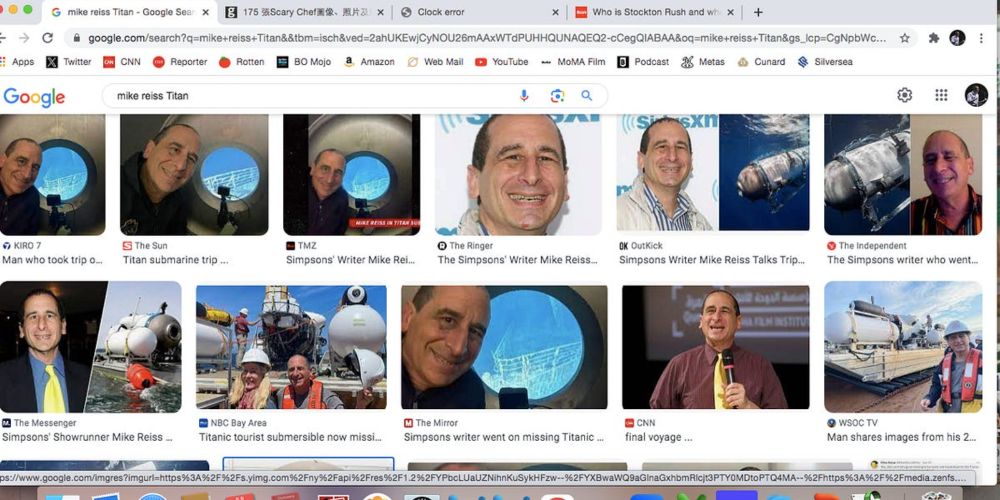Open the Reporter bookmark
The image size is (1000, 500).
point(180,62)
